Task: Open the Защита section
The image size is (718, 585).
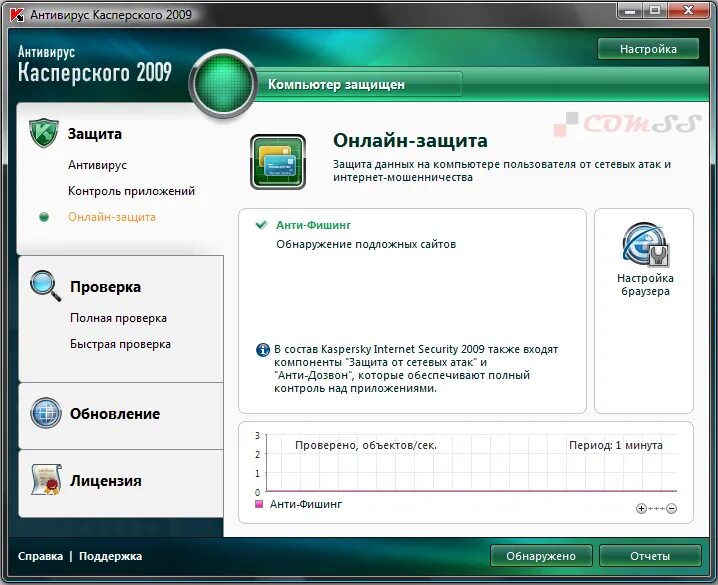Action: tap(95, 134)
